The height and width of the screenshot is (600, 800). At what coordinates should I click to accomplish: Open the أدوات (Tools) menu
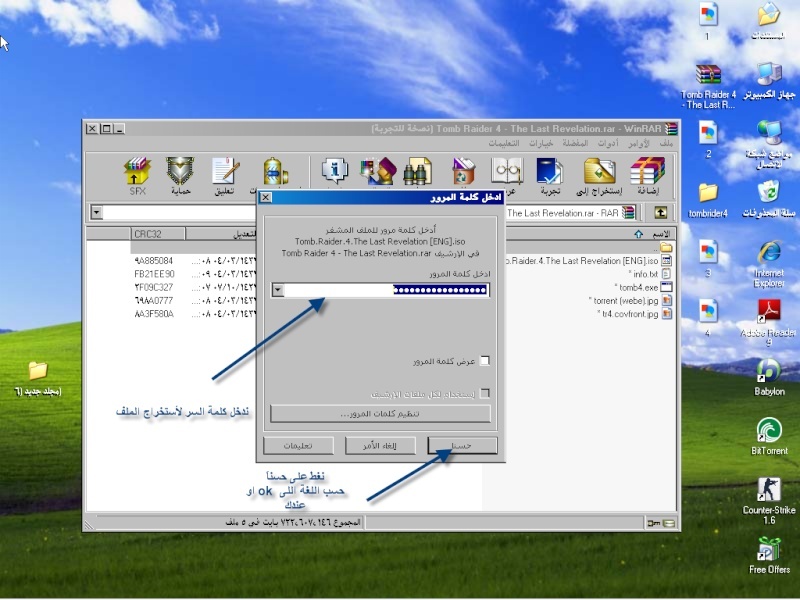(x=608, y=143)
